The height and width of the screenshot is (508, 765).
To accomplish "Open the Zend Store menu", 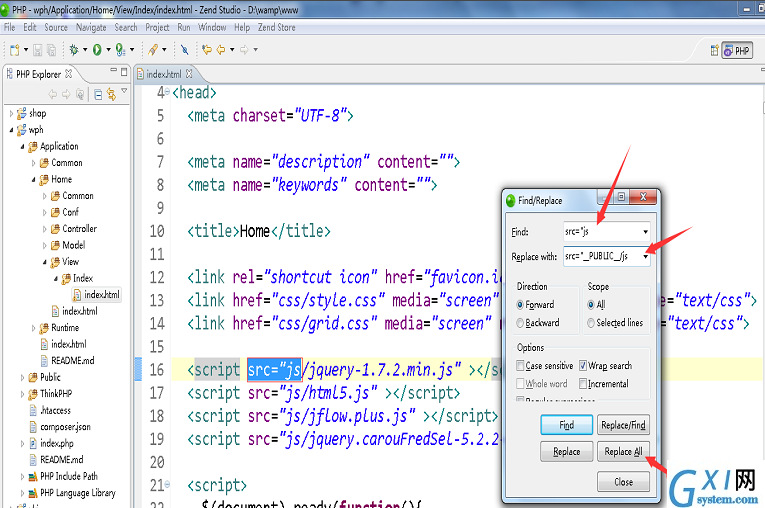I will click(277, 27).
